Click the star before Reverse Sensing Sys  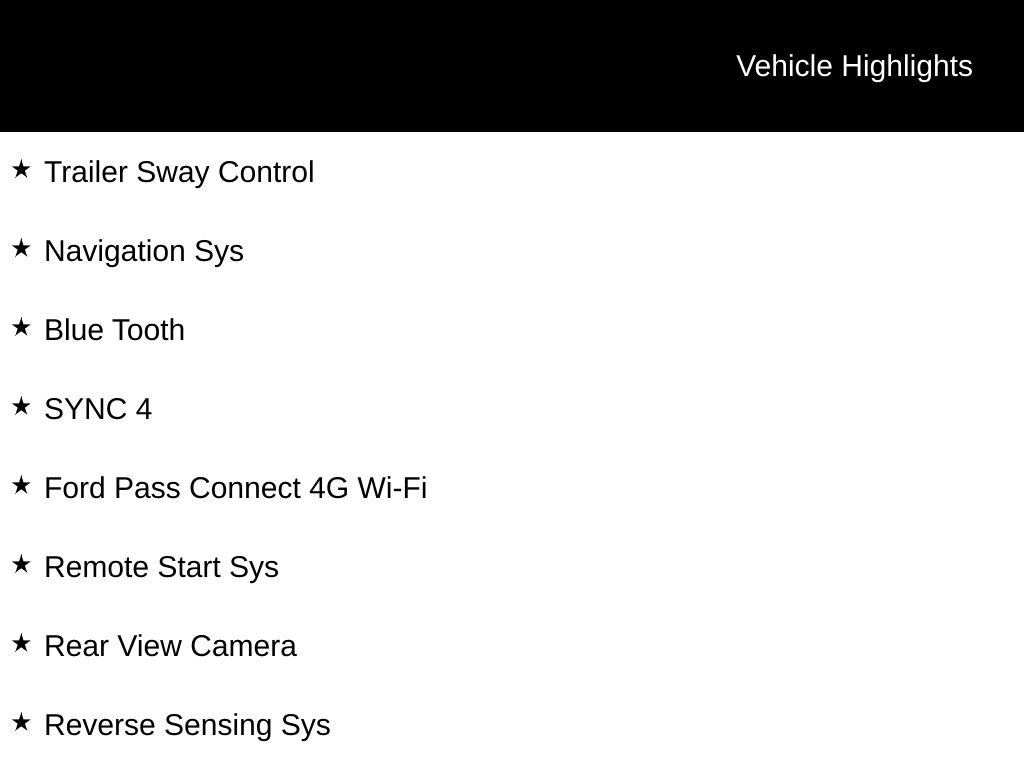pos(21,722)
